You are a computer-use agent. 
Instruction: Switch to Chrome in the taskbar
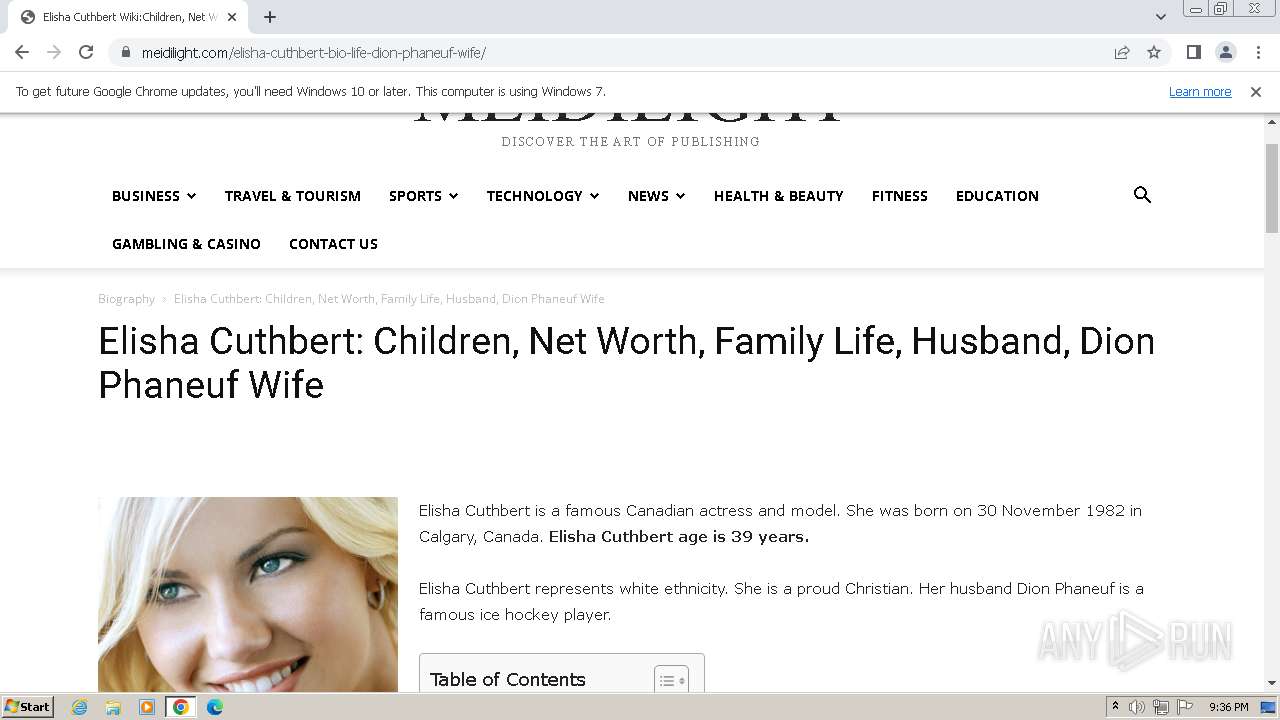181,707
